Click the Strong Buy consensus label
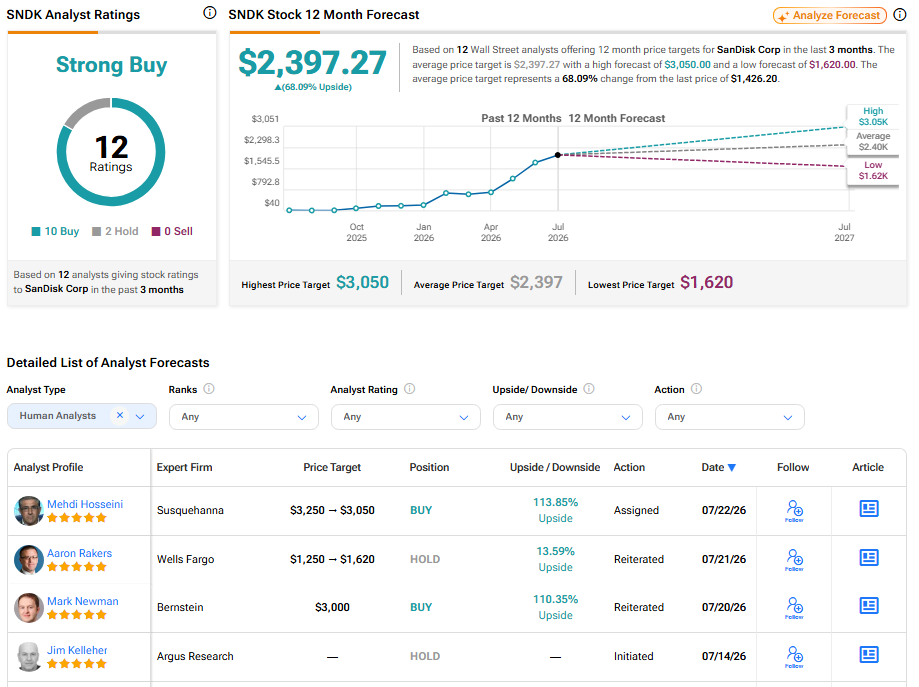This screenshot has height=687, width=919. (x=111, y=64)
